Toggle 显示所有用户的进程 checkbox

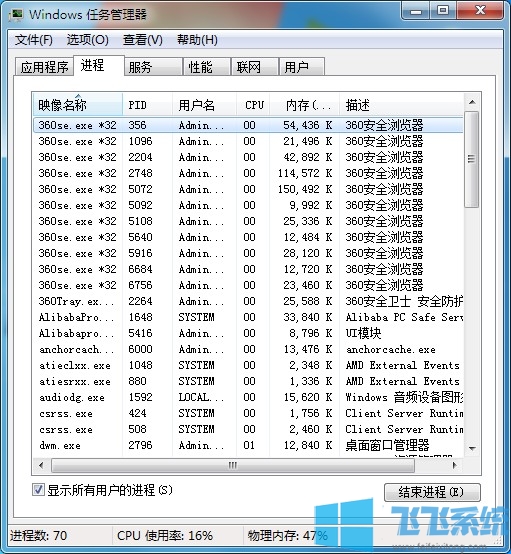[38, 490]
